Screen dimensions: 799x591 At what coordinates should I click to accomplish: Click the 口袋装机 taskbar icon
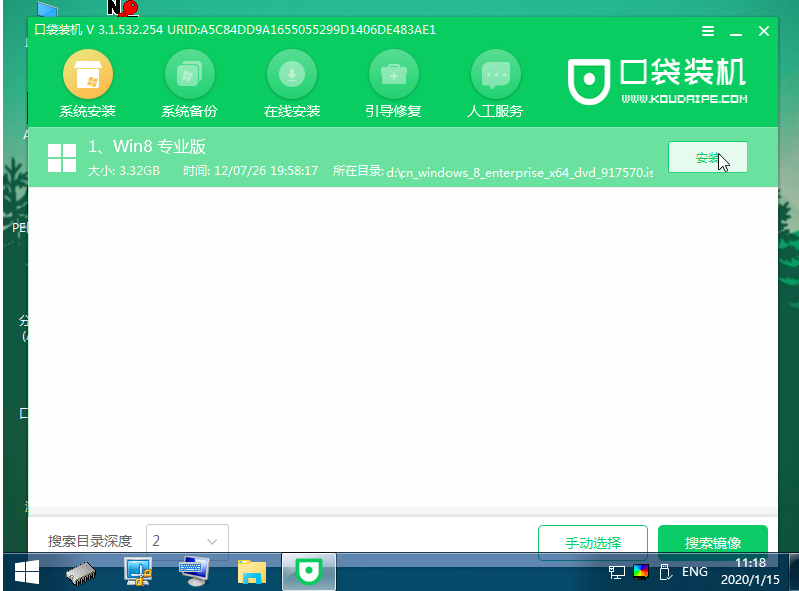coord(308,572)
